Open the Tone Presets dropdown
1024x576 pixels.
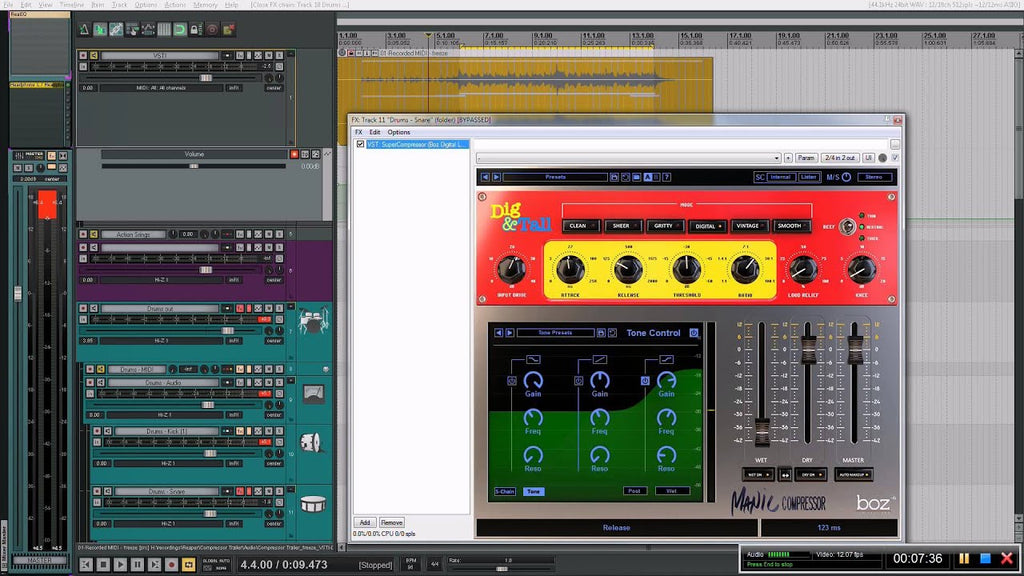(x=555, y=333)
